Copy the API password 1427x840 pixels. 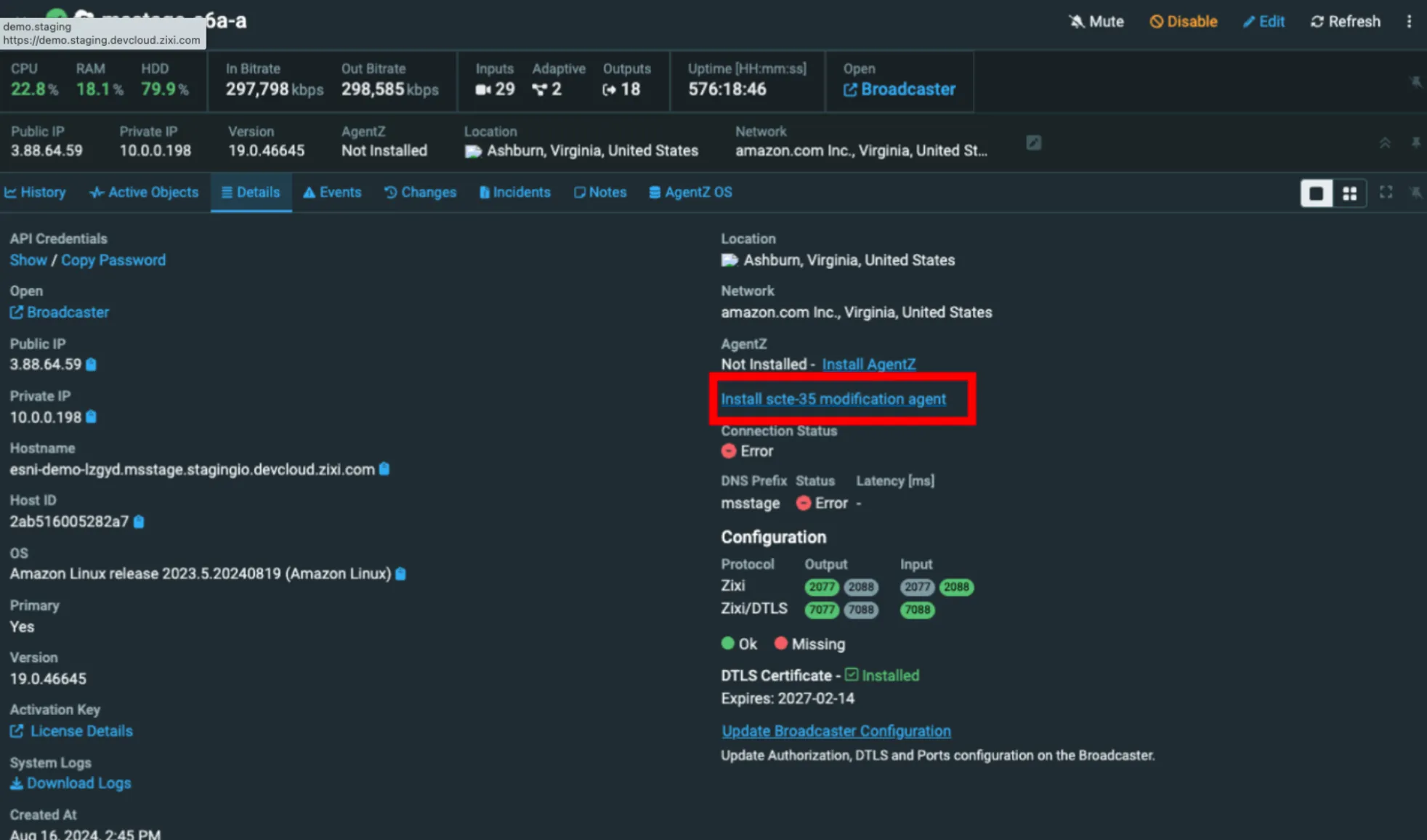pos(113,260)
